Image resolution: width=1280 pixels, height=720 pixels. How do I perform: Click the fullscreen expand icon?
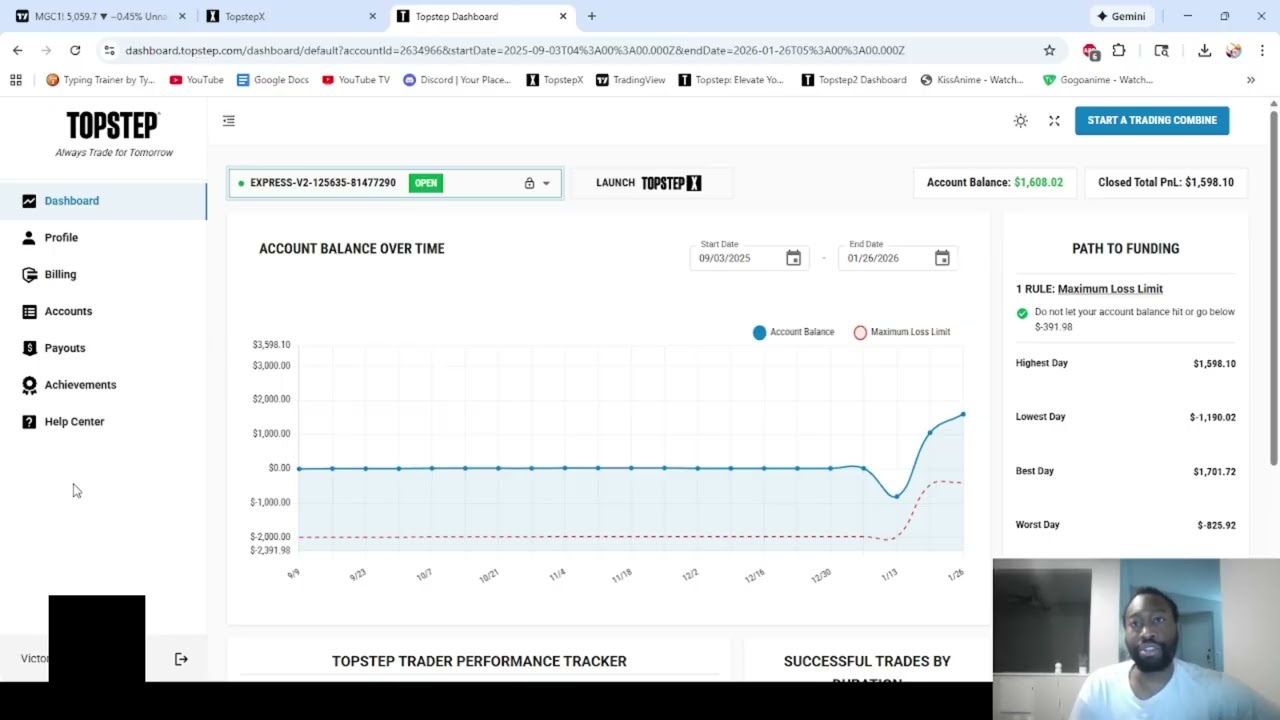(x=1054, y=121)
